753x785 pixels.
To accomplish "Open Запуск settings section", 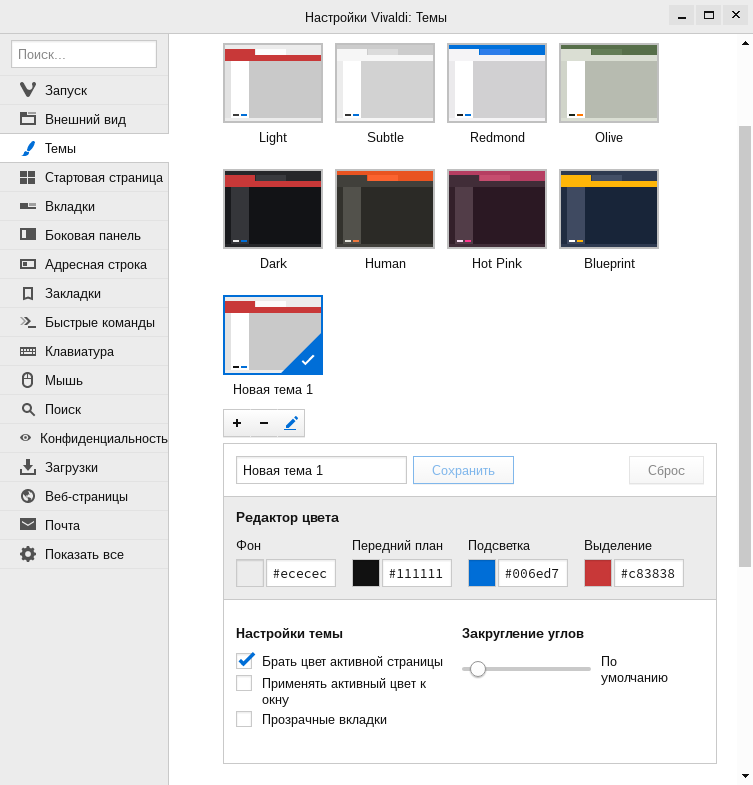I will click(84, 90).
